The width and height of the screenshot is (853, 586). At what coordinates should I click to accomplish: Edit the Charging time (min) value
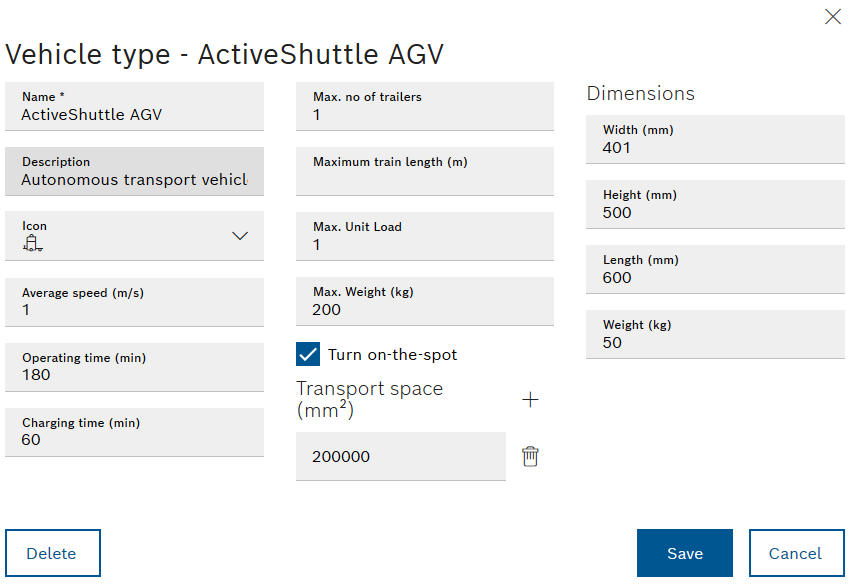tap(134, 440)
